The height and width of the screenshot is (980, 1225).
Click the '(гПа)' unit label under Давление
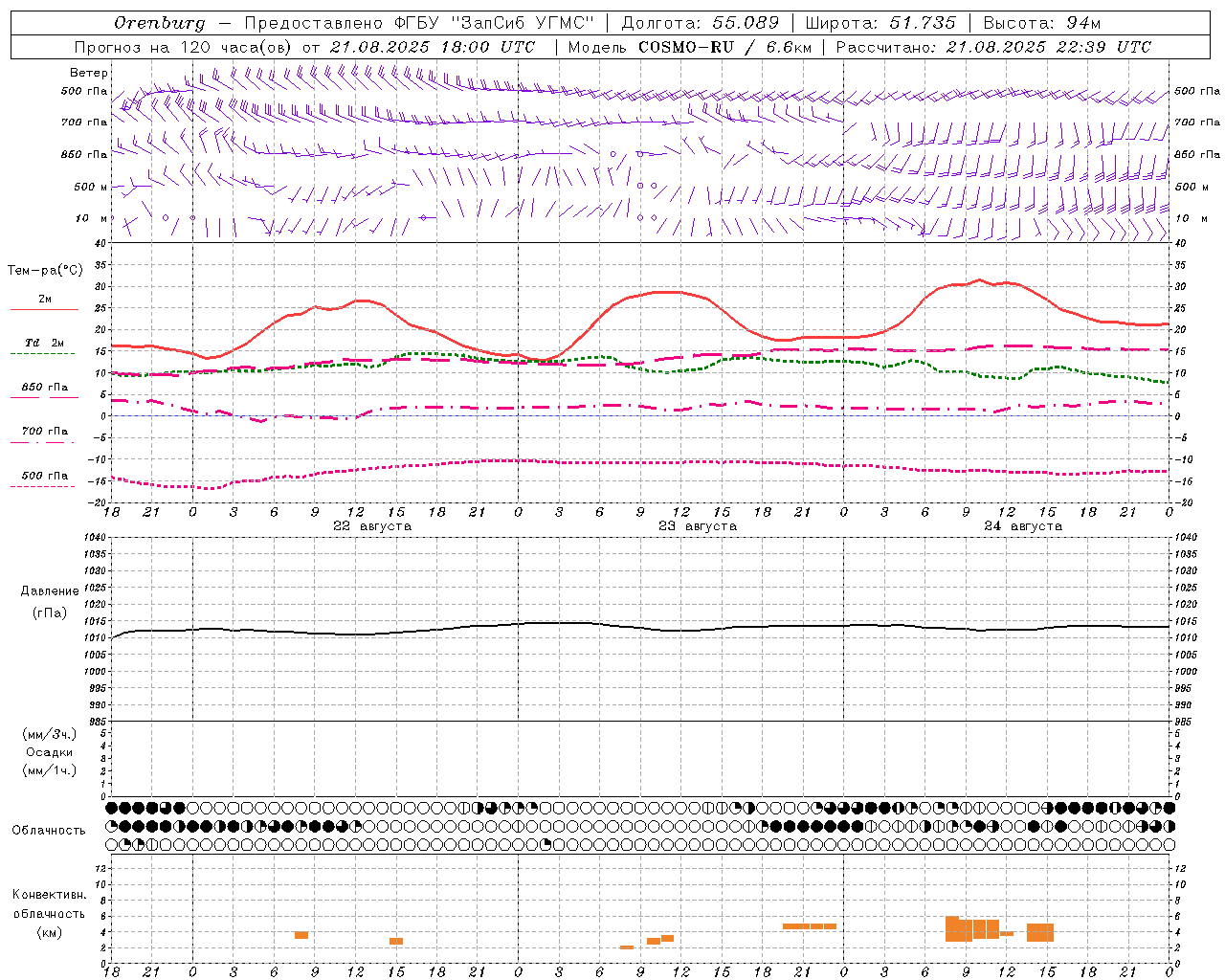click(50, 613)
